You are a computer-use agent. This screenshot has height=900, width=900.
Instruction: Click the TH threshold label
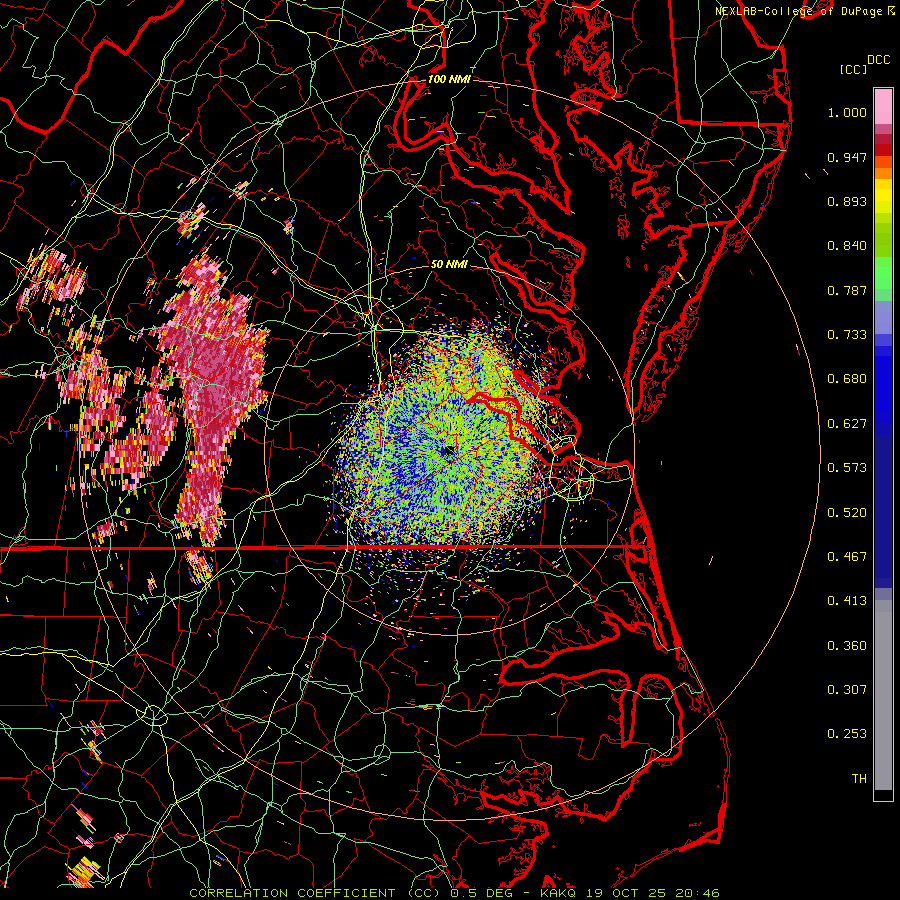point(859,779)
